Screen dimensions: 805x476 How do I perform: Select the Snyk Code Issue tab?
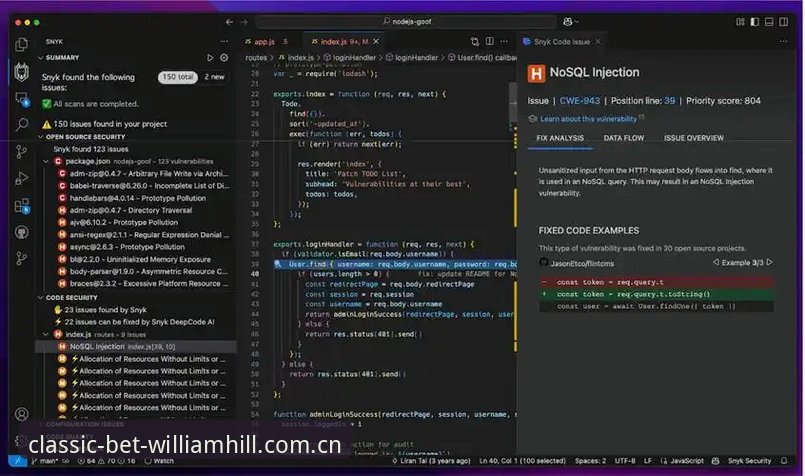(x=562, y=42)
